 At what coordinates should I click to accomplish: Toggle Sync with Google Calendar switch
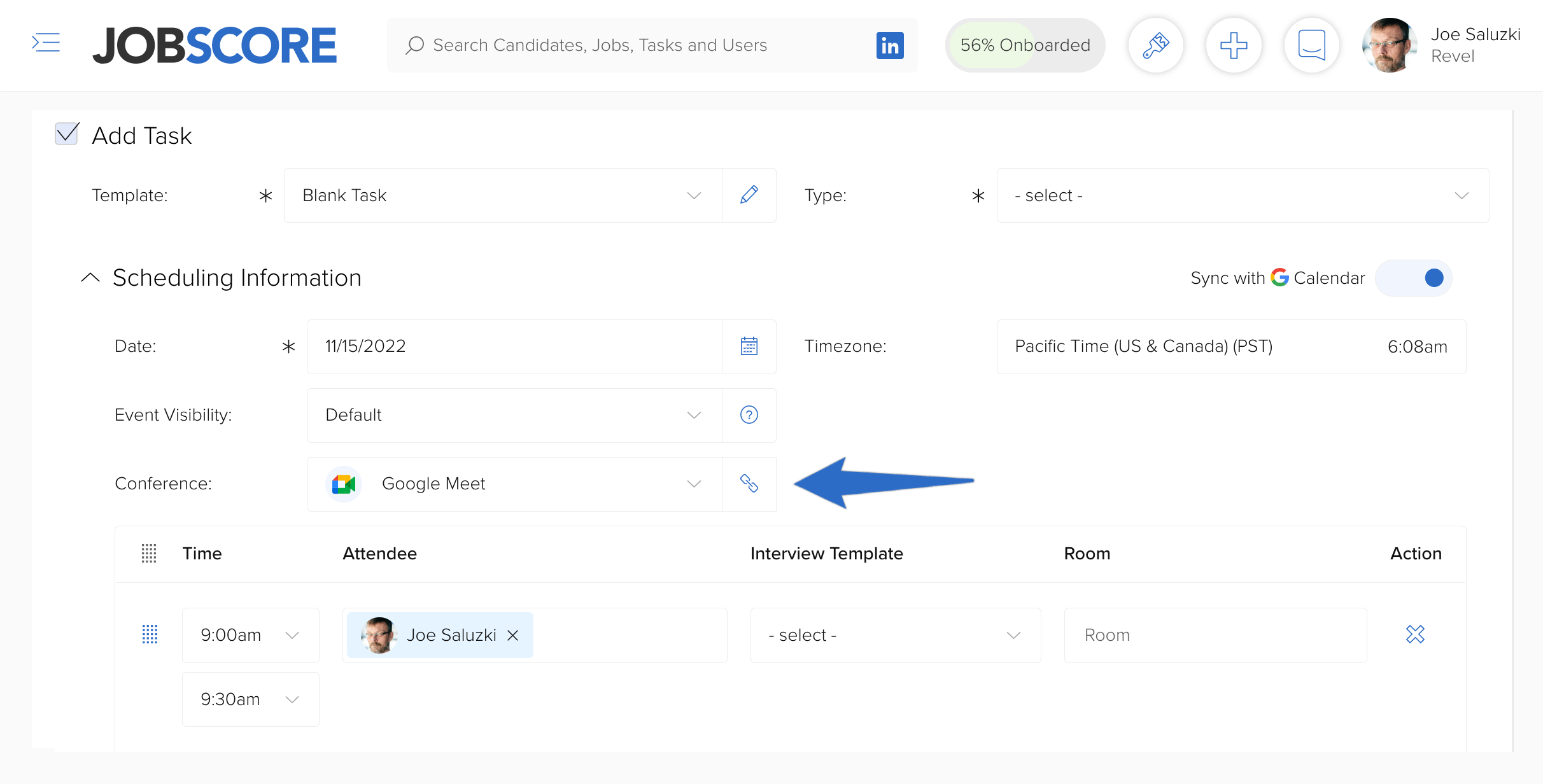pos(1414,277)
